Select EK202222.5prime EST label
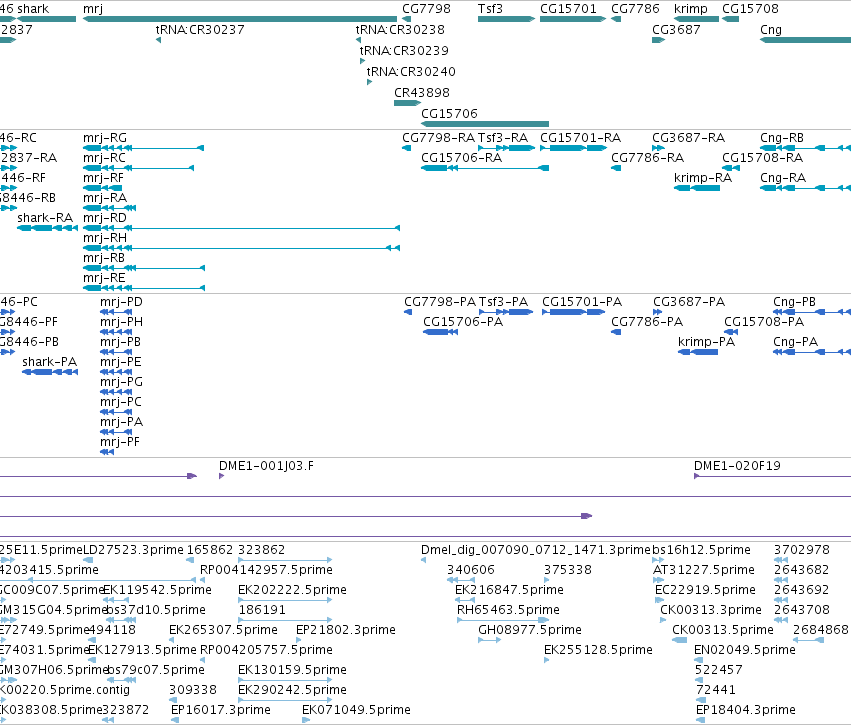Screen dimensions: 851x725 (x=292, y=590)
